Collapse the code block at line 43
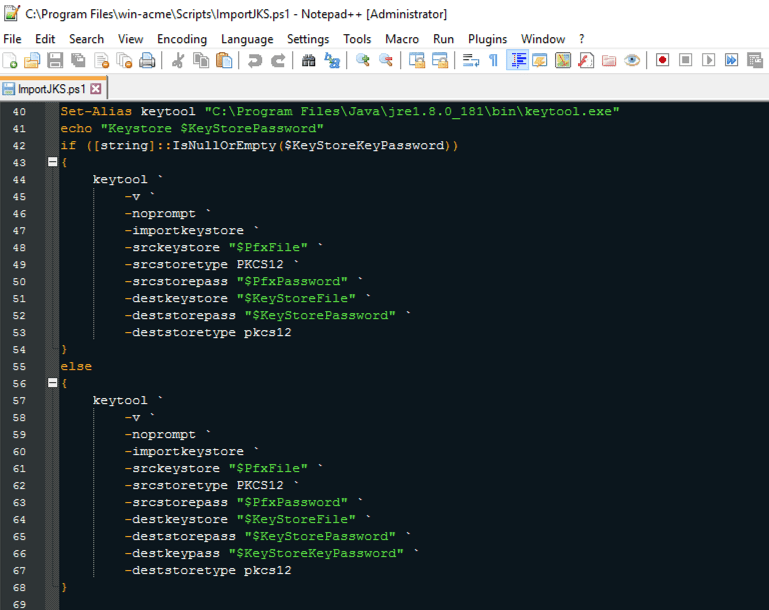The height and width of the screenshot is (610, 769). tap(52, 162)
